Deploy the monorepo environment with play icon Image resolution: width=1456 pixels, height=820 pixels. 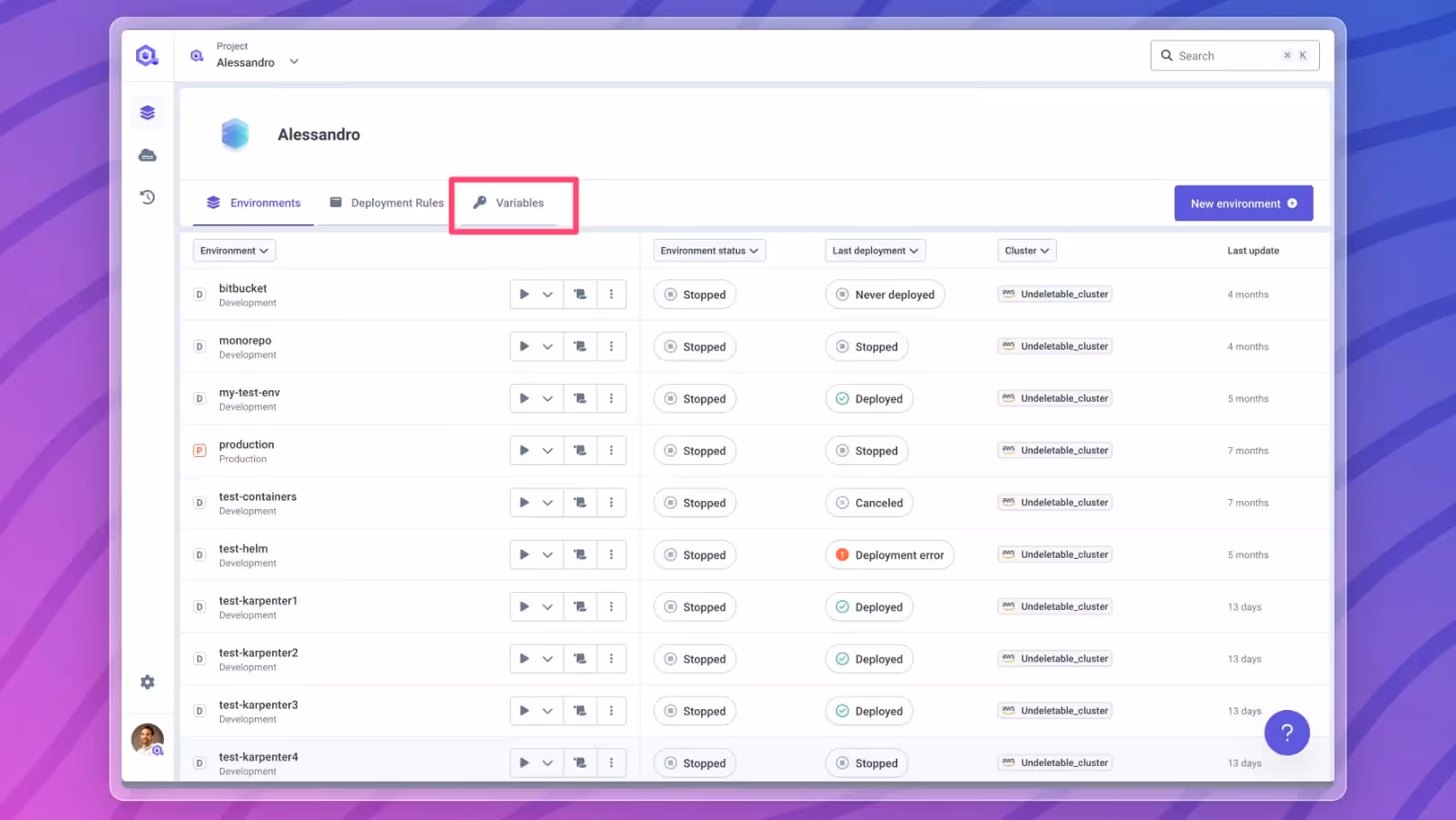pos(524,347)
